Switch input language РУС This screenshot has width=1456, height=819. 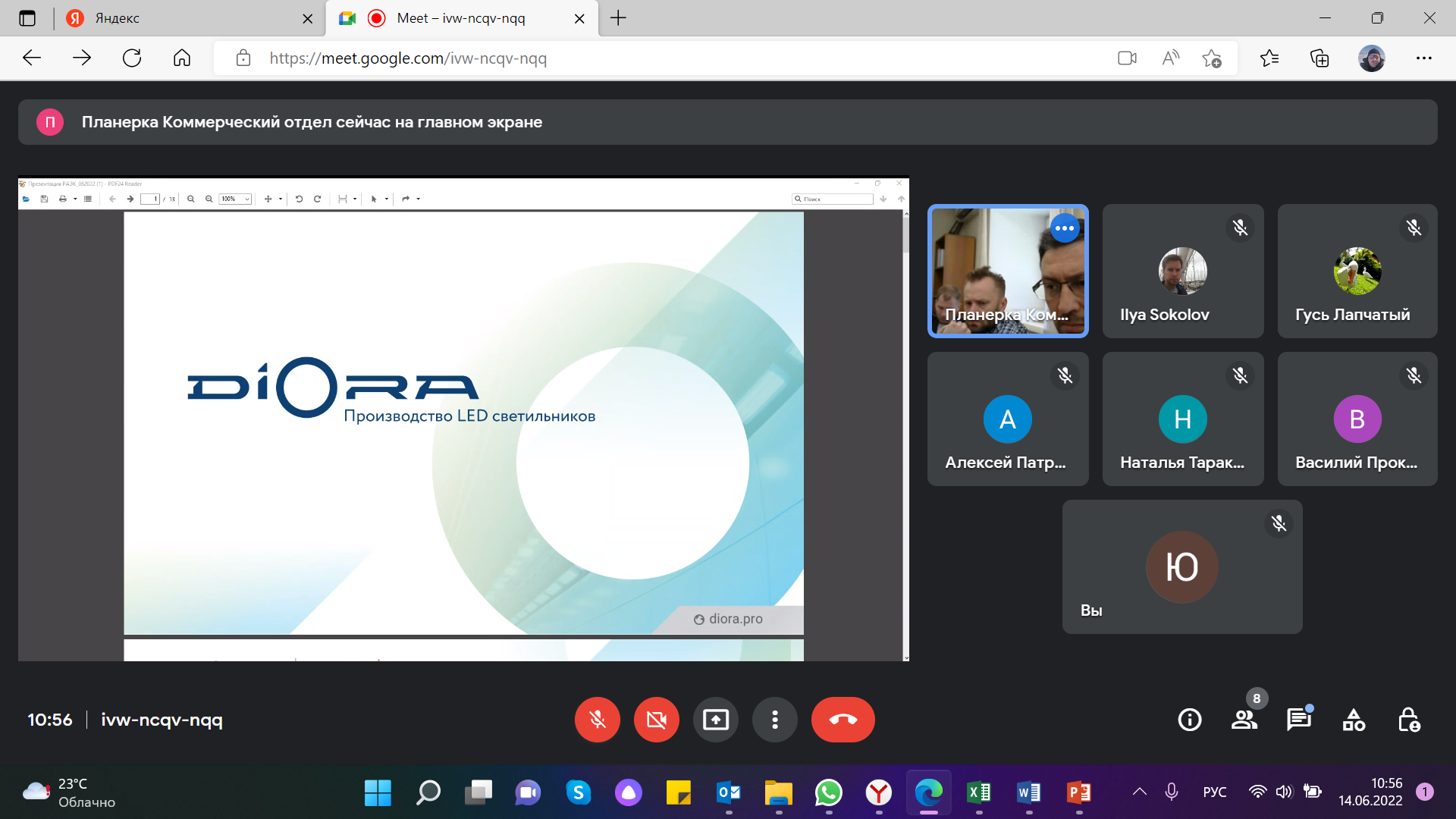tap(1214, 792)
